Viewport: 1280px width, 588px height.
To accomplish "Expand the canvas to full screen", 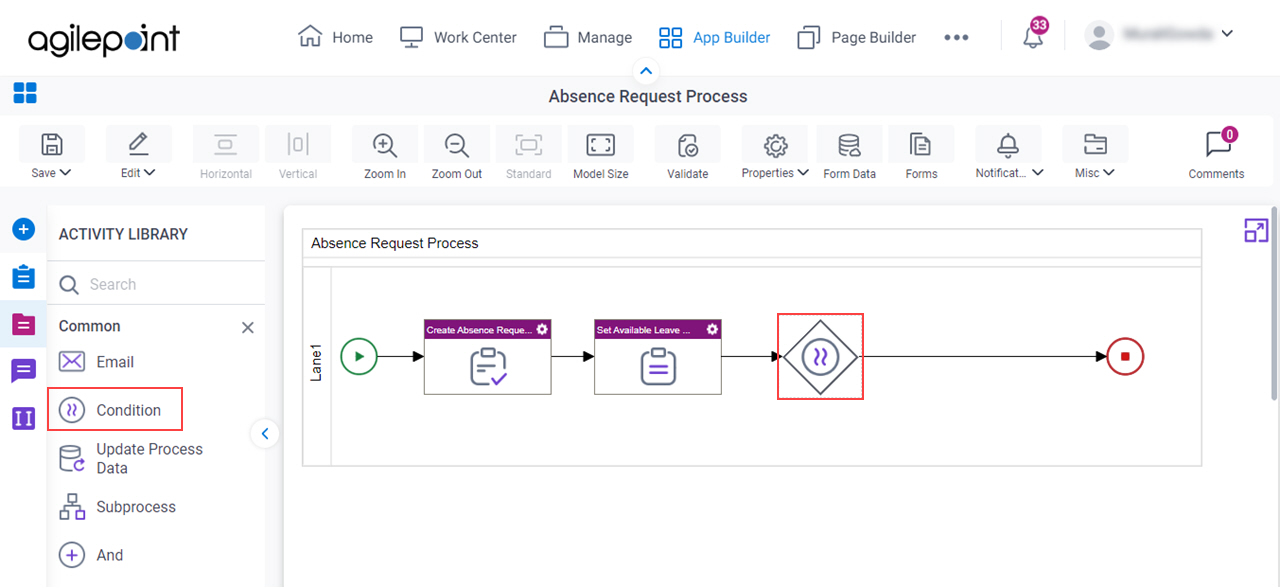I will pos(1256,231).
